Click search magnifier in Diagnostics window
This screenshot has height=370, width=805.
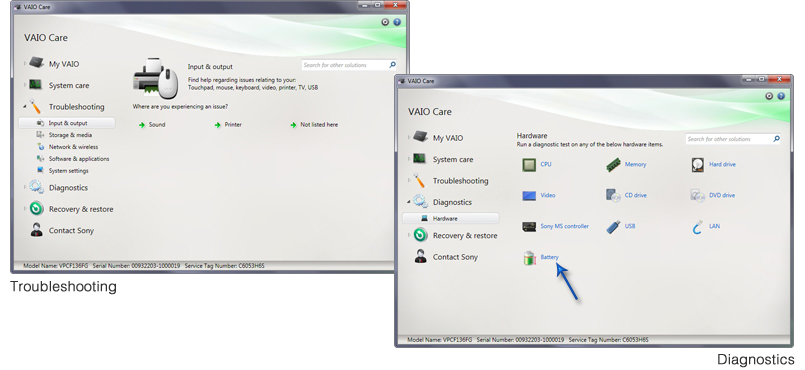click(x=776, y=139)
